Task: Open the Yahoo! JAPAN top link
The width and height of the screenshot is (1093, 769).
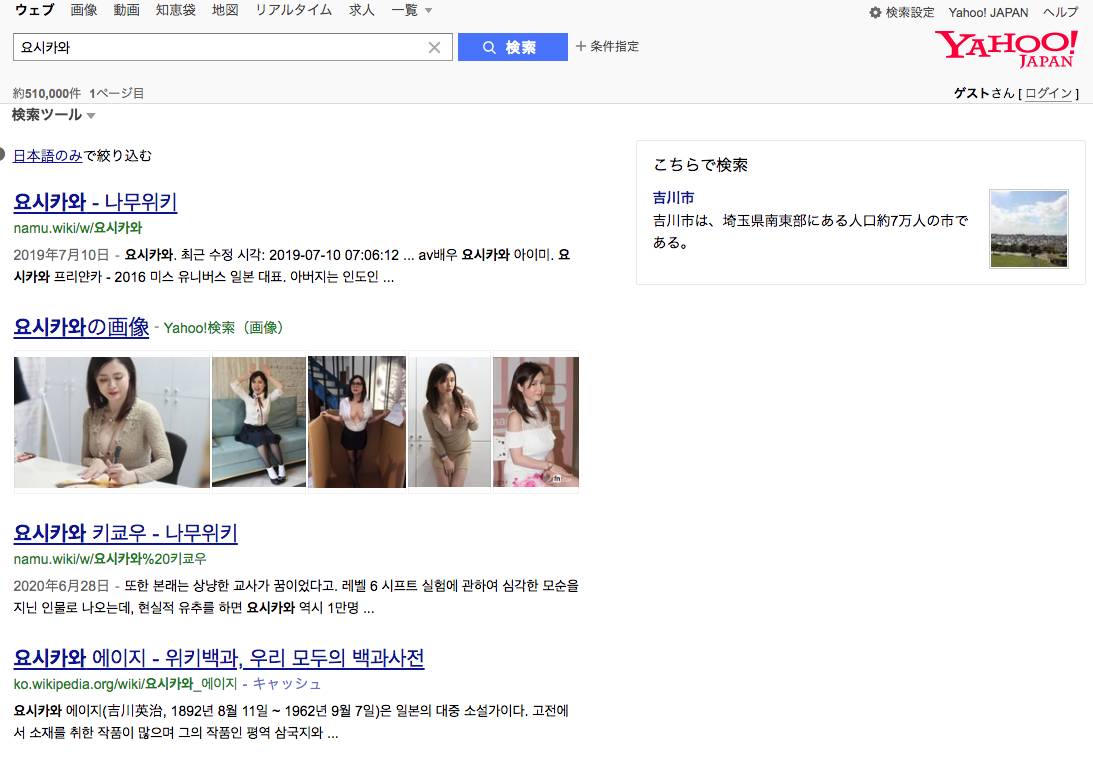Action: pos(988,13)
